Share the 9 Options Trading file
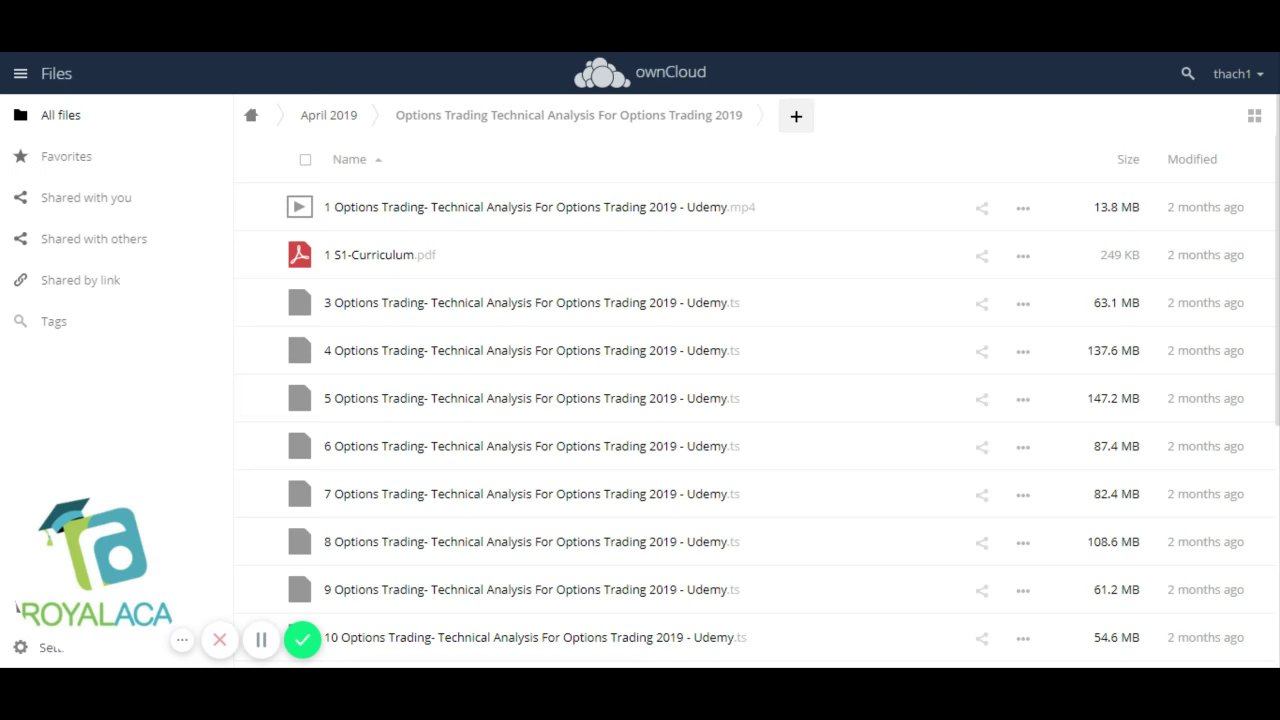This screenshot has height=720, width=1280. tap(982, 591)
